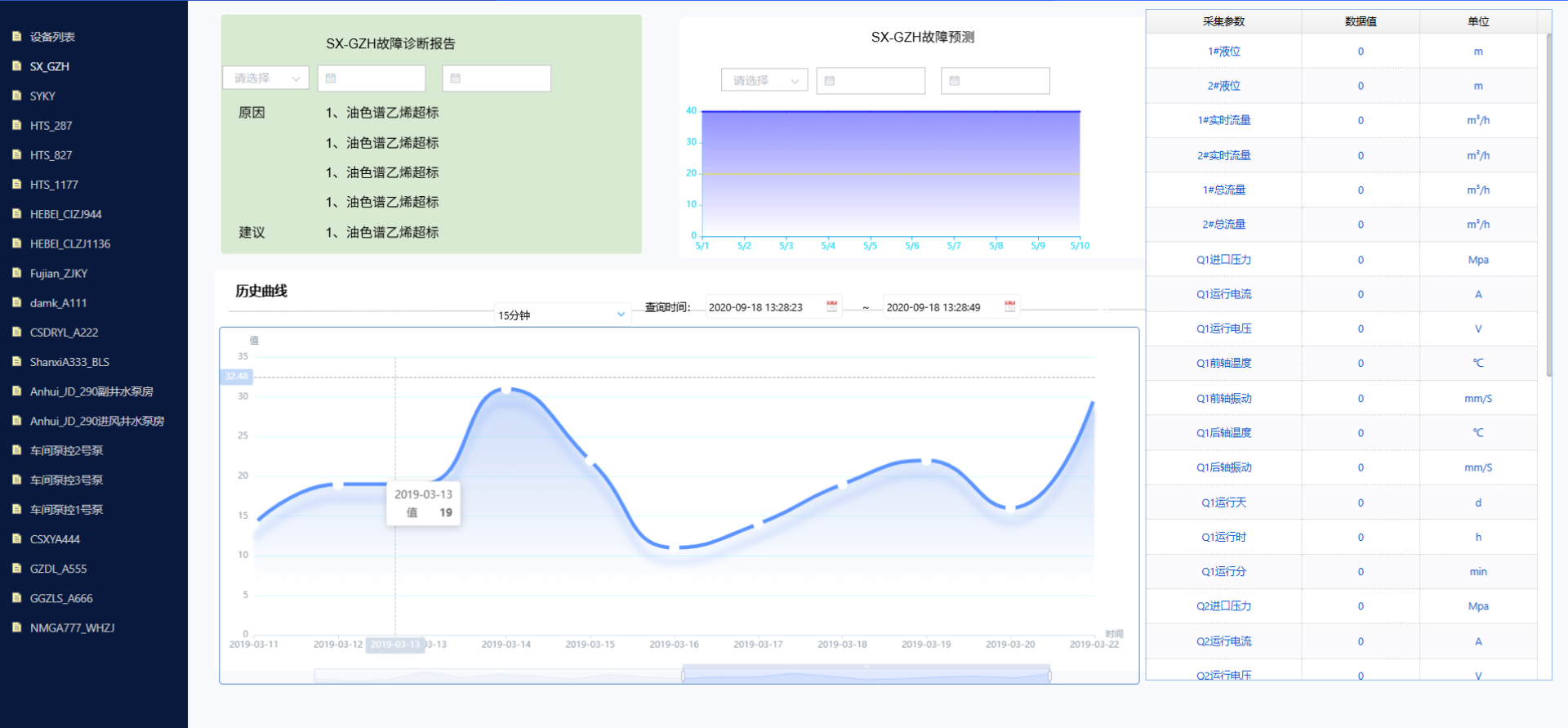Click calendar icon beside query end time

tap(1009, 306)
